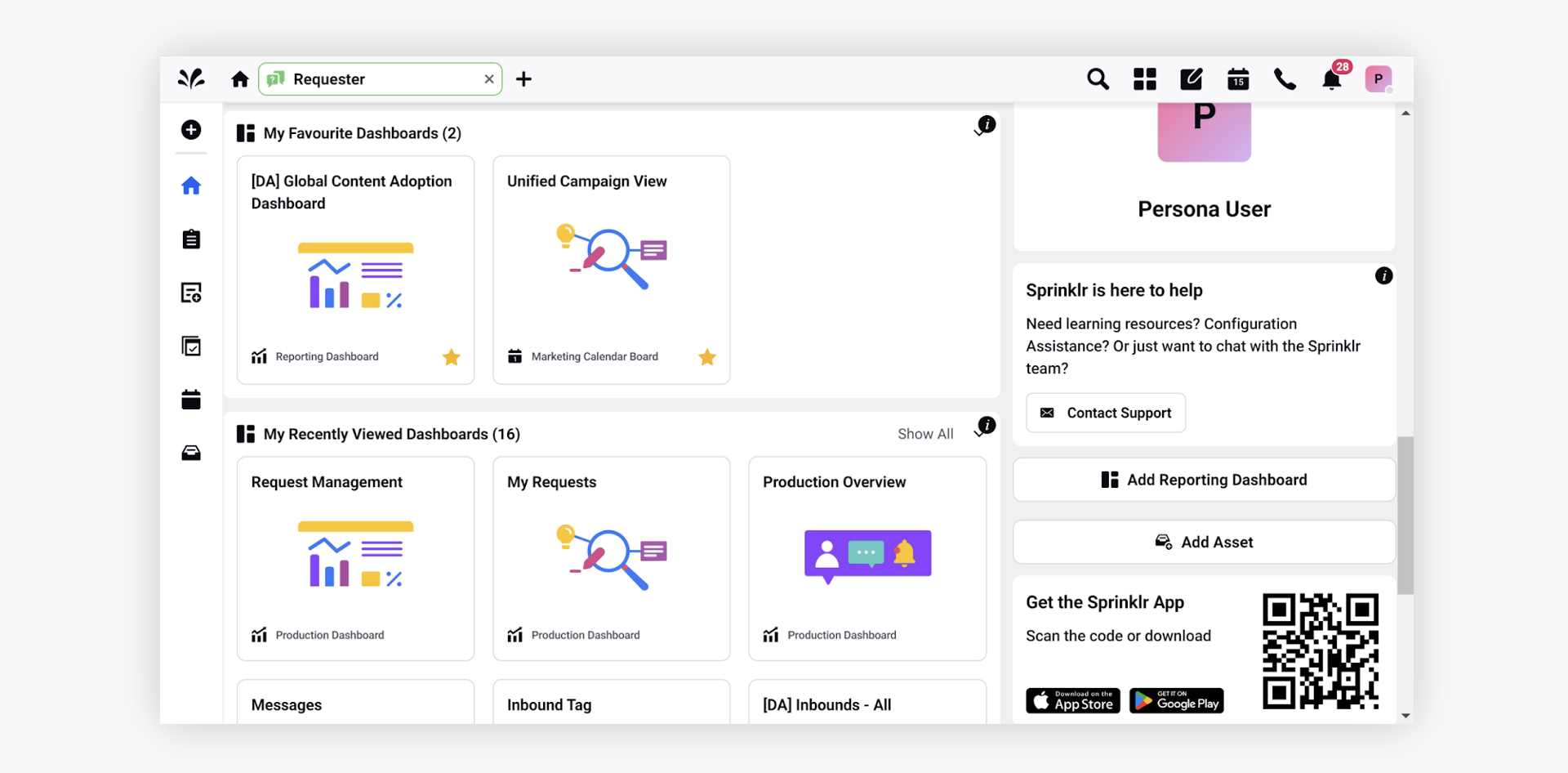Open the Production Overview dashboard card
The image size is (1568, 773).
click(867, 558)
